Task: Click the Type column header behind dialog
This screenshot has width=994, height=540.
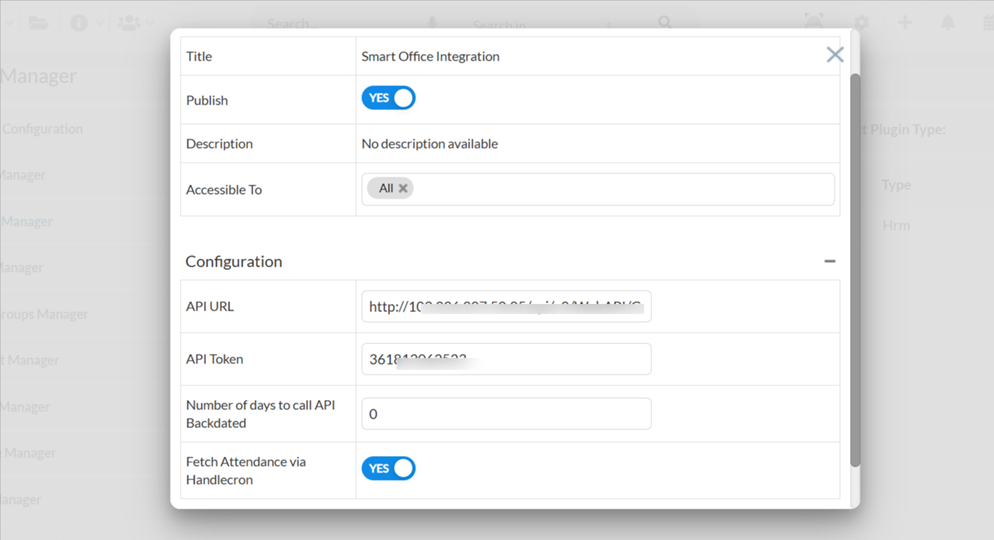Action: (896, 185)
